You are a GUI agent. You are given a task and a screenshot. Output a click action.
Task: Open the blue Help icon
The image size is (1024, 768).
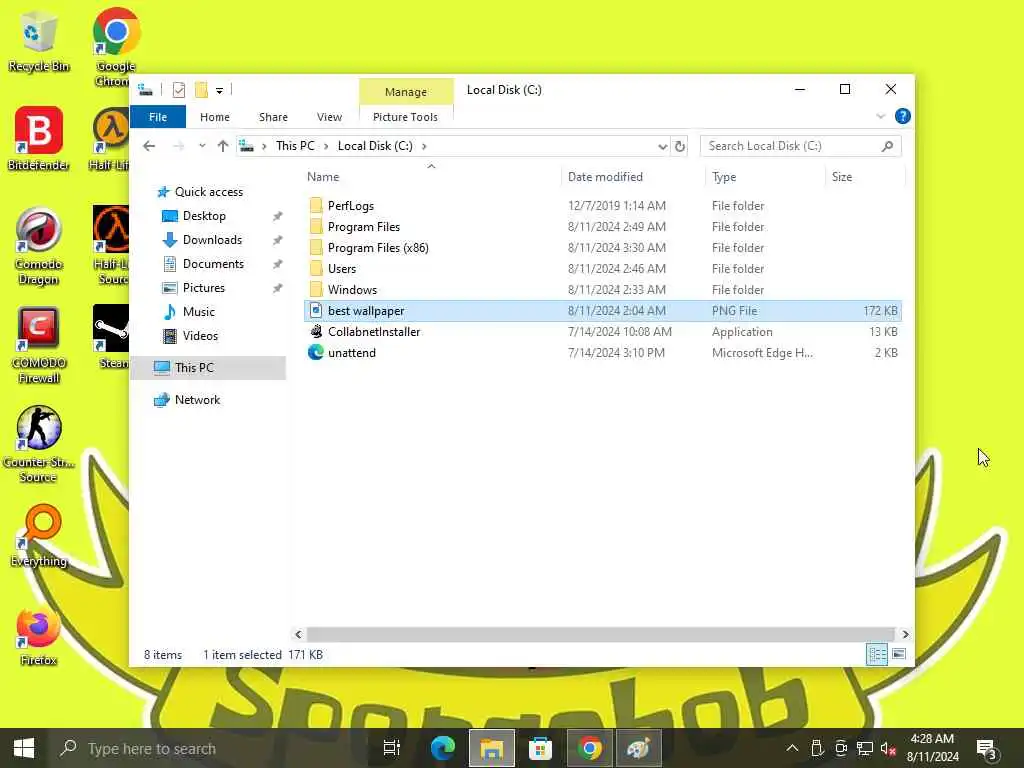coord(903,116)
